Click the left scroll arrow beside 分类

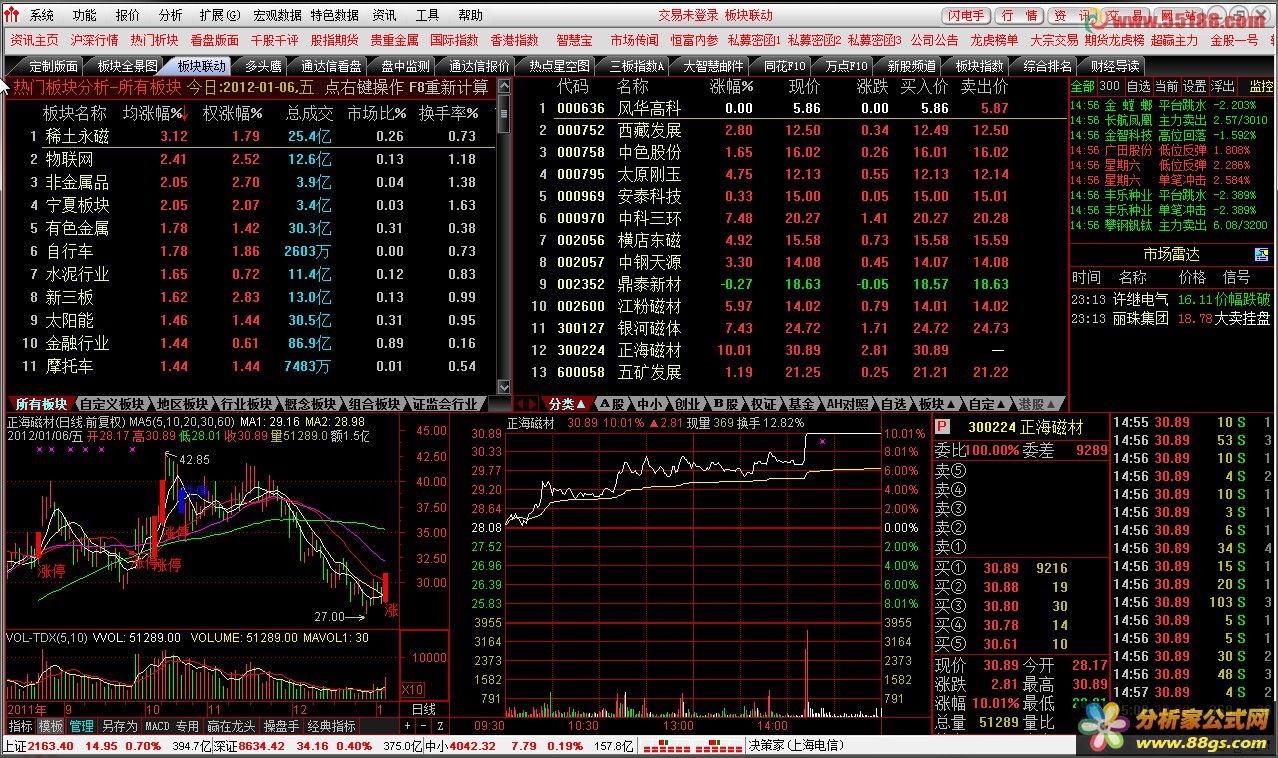(x=521, y=404)
